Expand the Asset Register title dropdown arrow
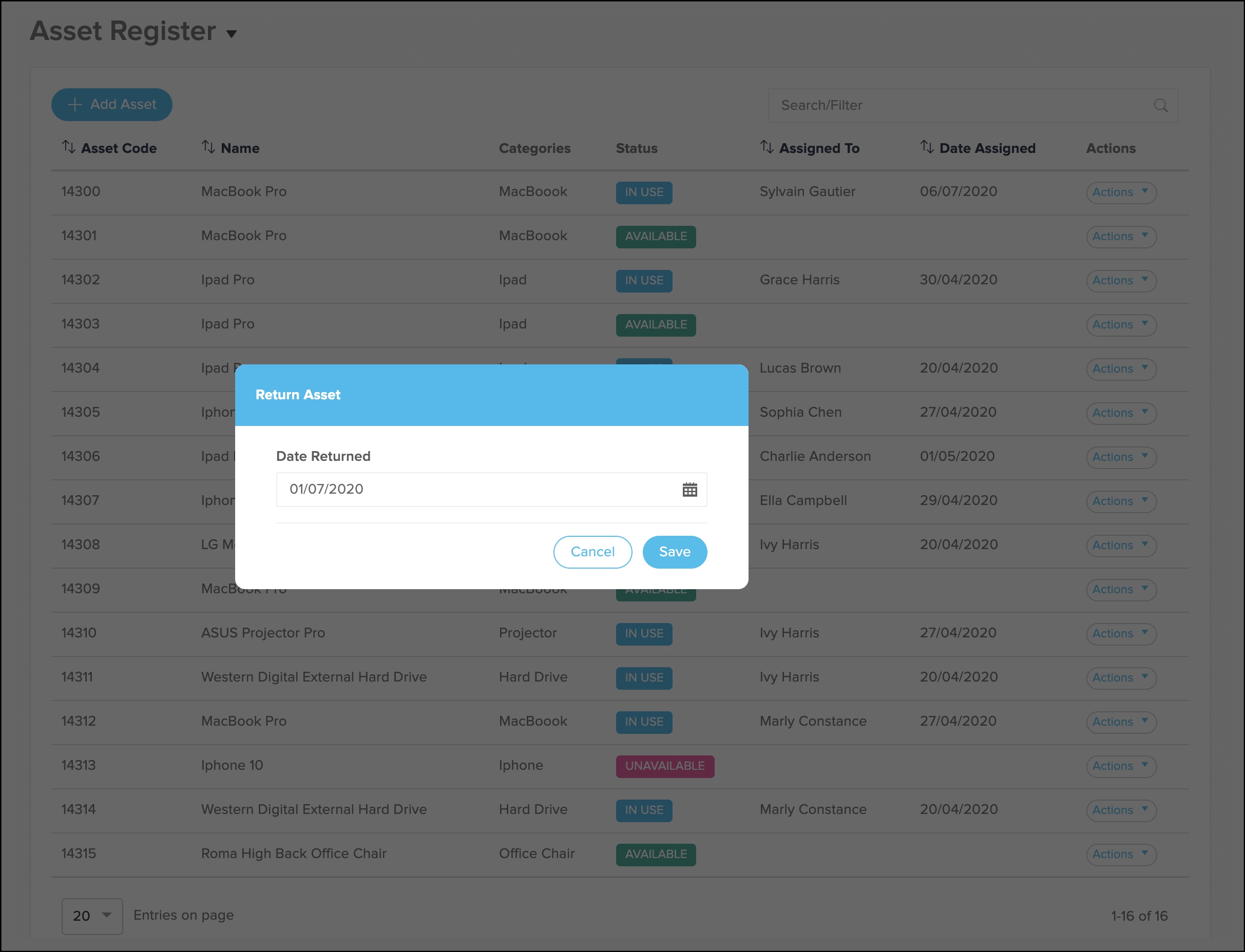Screen dimensions: 1245x952 pyautogui.click(x=232, y=34)
